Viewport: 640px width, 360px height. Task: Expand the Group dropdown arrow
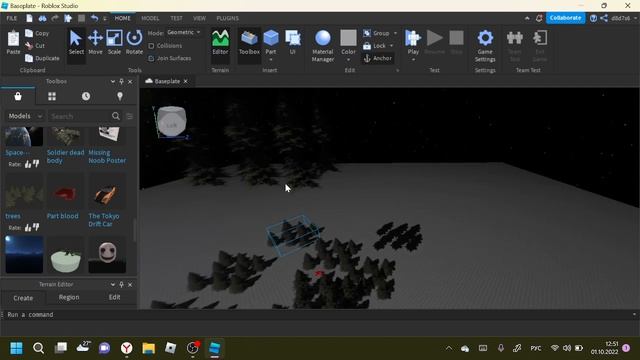[395, 33]
